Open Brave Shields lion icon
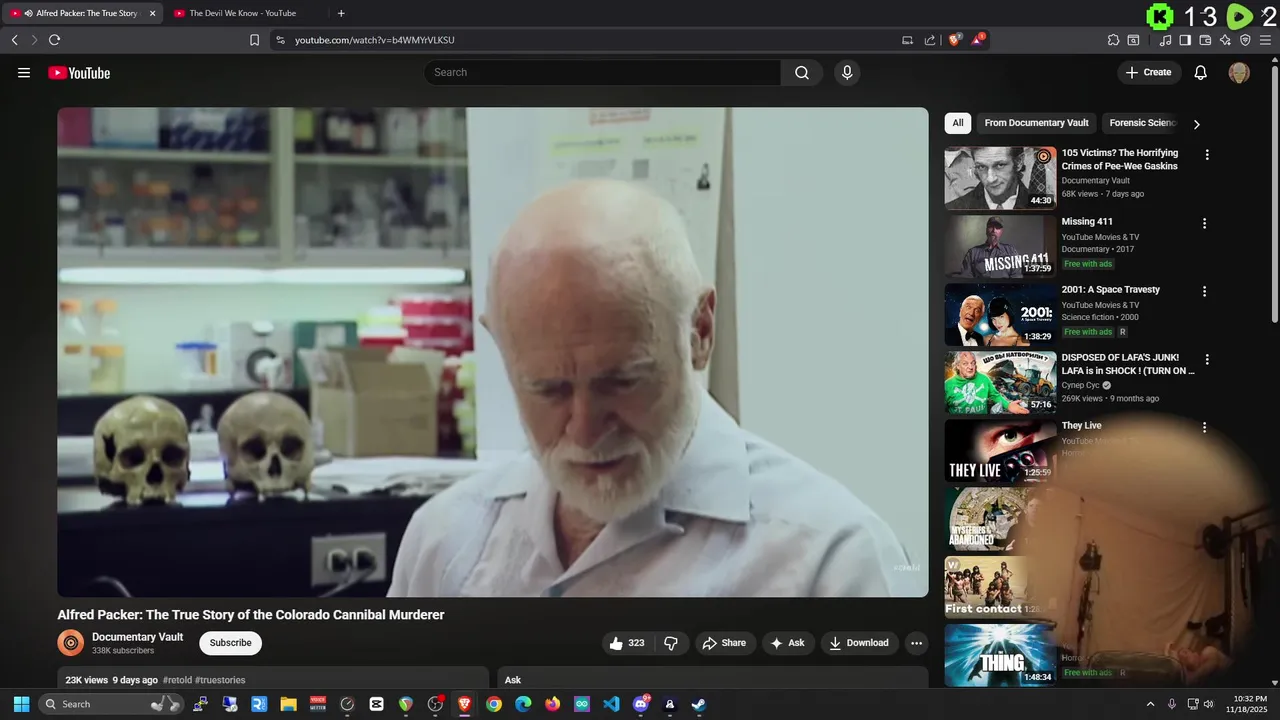The height and width of the screenshot is (720, 1280). pyautogui.click(x=955, y=40)
